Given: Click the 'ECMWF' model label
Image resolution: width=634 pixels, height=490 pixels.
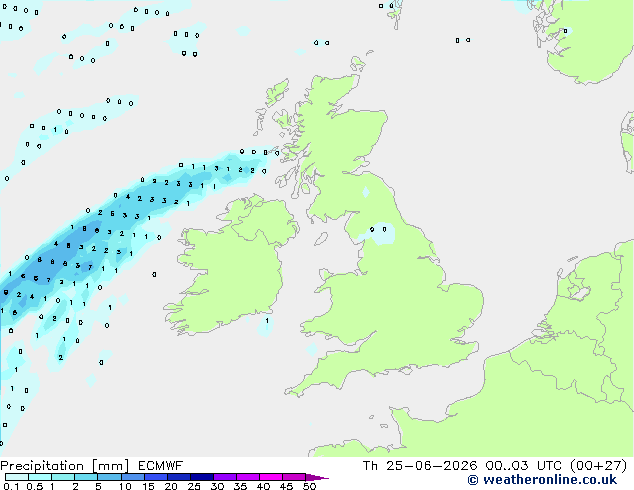Looking at the screenshot, I should tap(160, 466).
